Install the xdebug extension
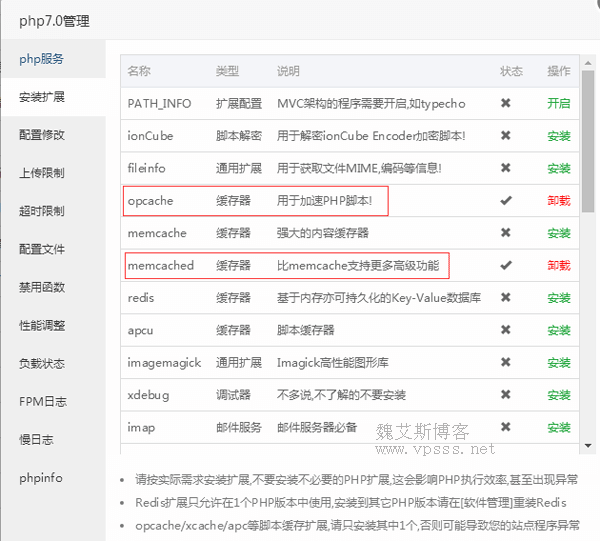Screen dimensions: 600x541 559,395
